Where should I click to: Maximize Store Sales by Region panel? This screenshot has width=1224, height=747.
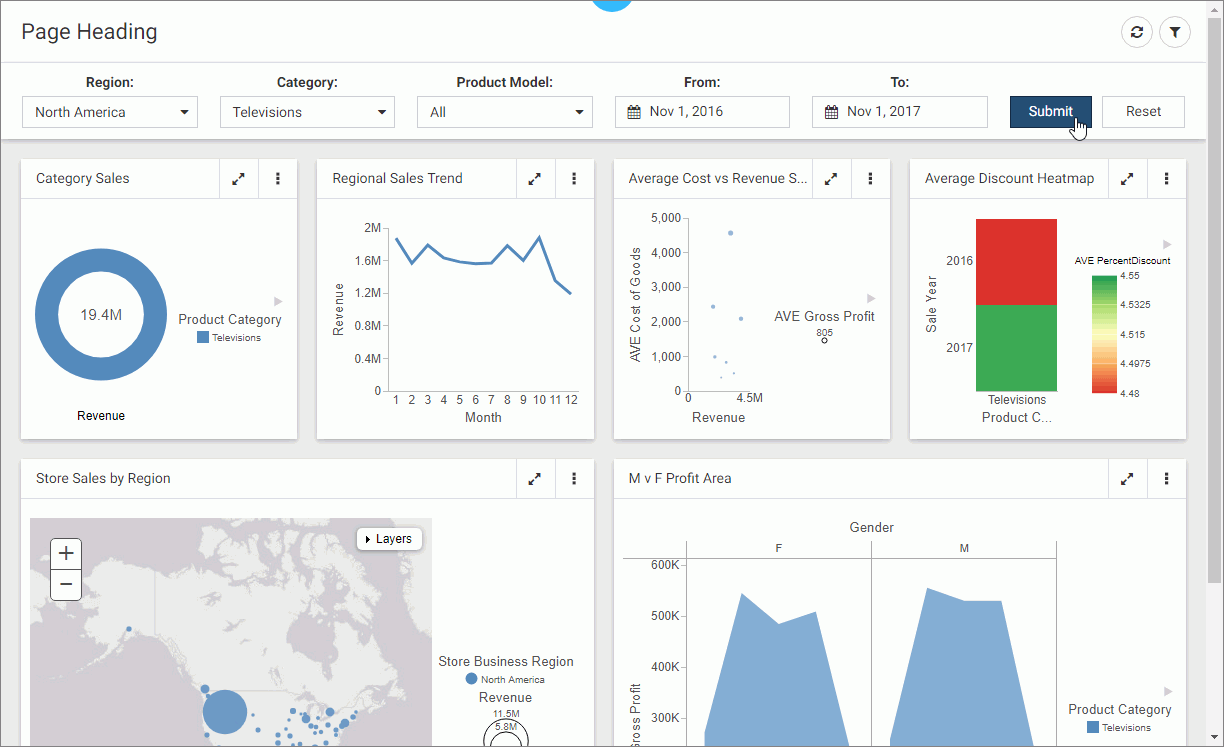click(x=535, y=479)
